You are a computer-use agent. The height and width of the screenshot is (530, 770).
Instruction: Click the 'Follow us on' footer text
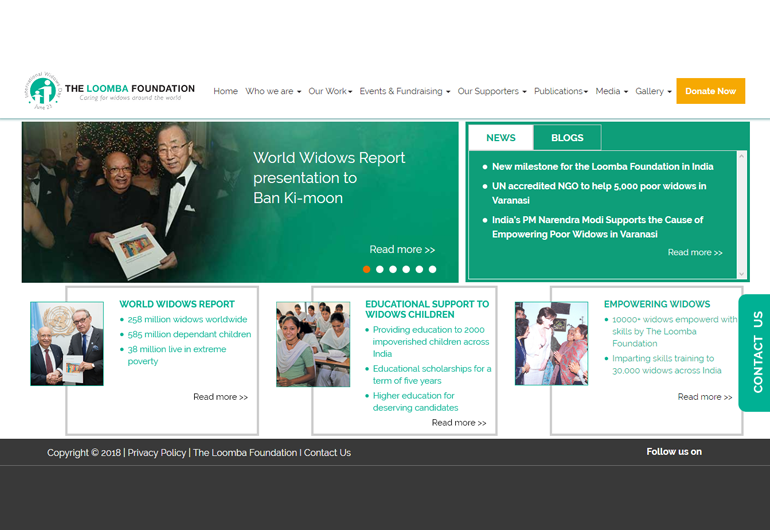(x=674, y=452)
